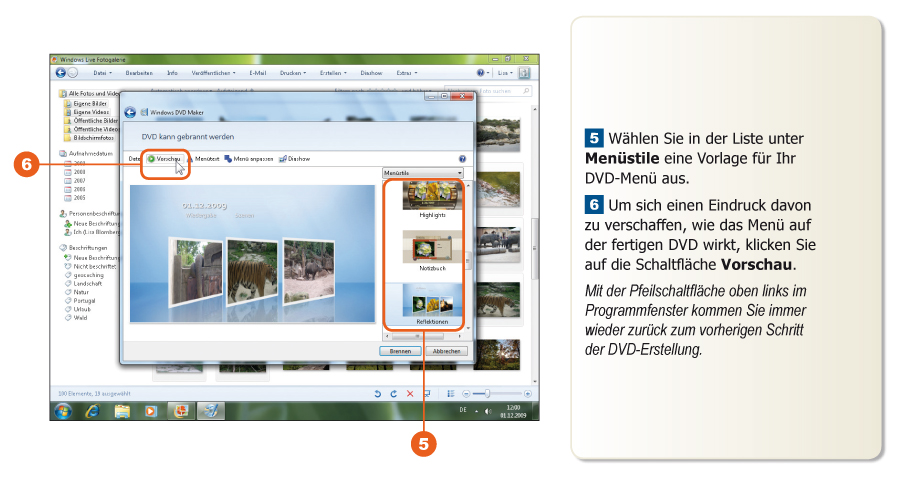Open the Datei menu in Fotogalerie
Screen dimensions: 900x480
coord(101,73)
